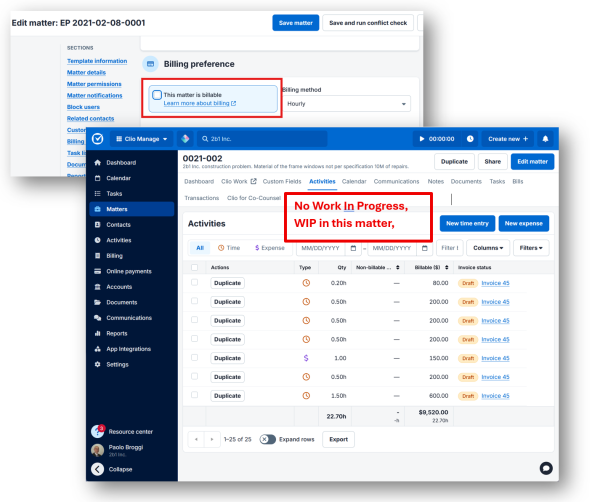Screen dimensions: 600x502
Task: Select the checkbox of the 80.00 row
Action: pos(194,282)
